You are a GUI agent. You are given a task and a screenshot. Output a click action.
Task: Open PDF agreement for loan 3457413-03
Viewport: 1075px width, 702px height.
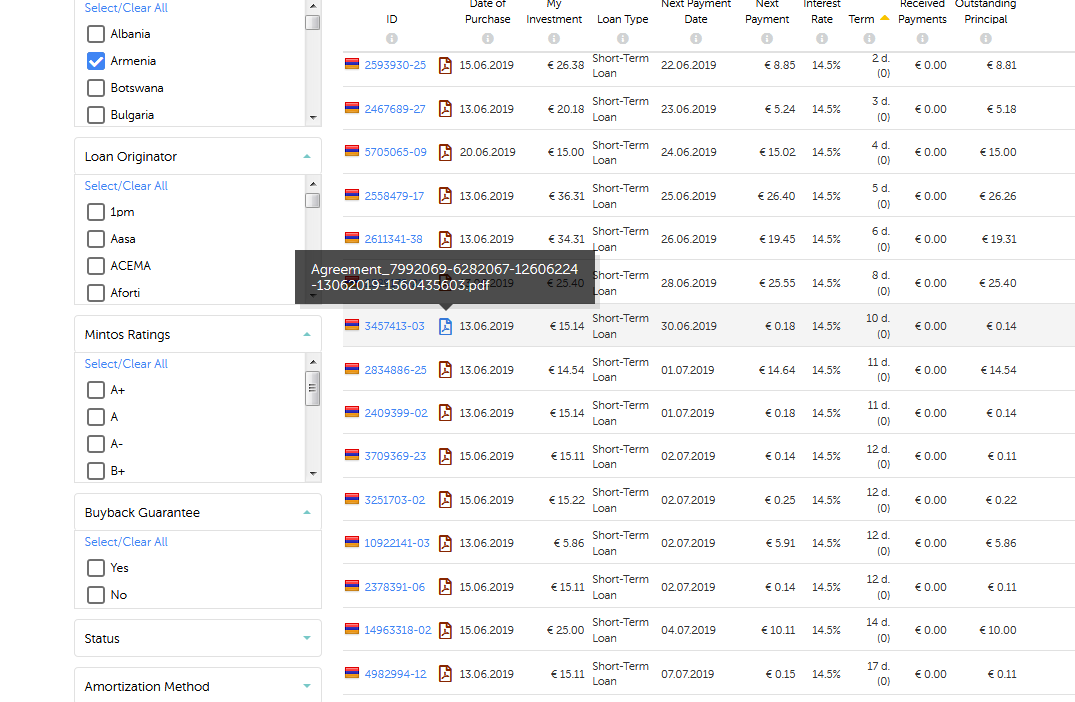click(x=446, y=326)
